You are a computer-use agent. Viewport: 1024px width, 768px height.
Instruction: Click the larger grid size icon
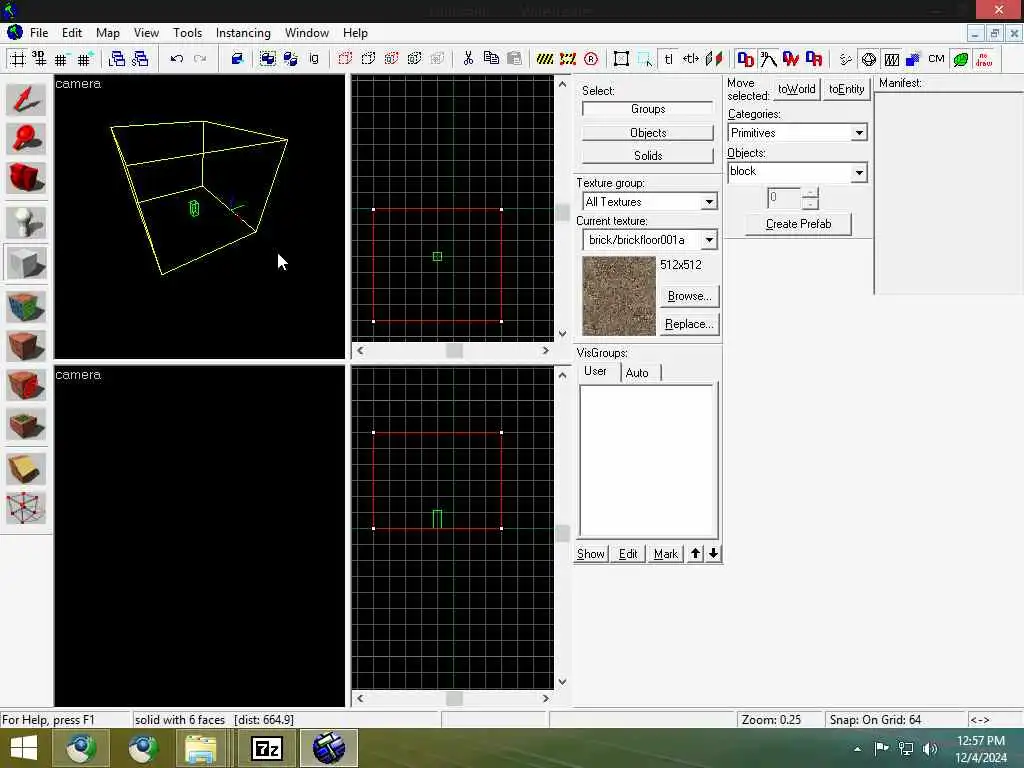coord(84,59)
